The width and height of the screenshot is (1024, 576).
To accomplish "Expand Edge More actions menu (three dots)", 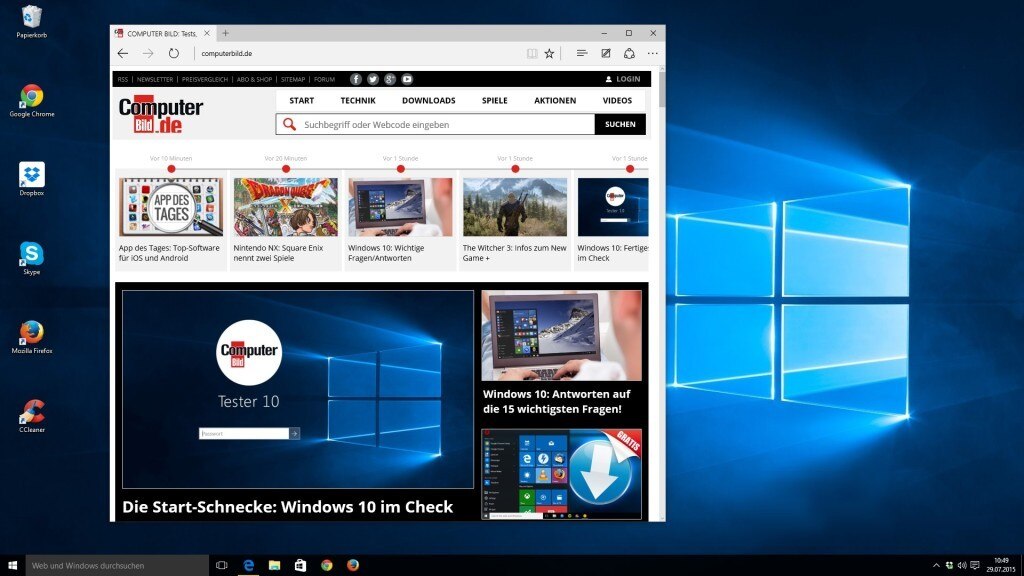I will click(x=653, y=53).
